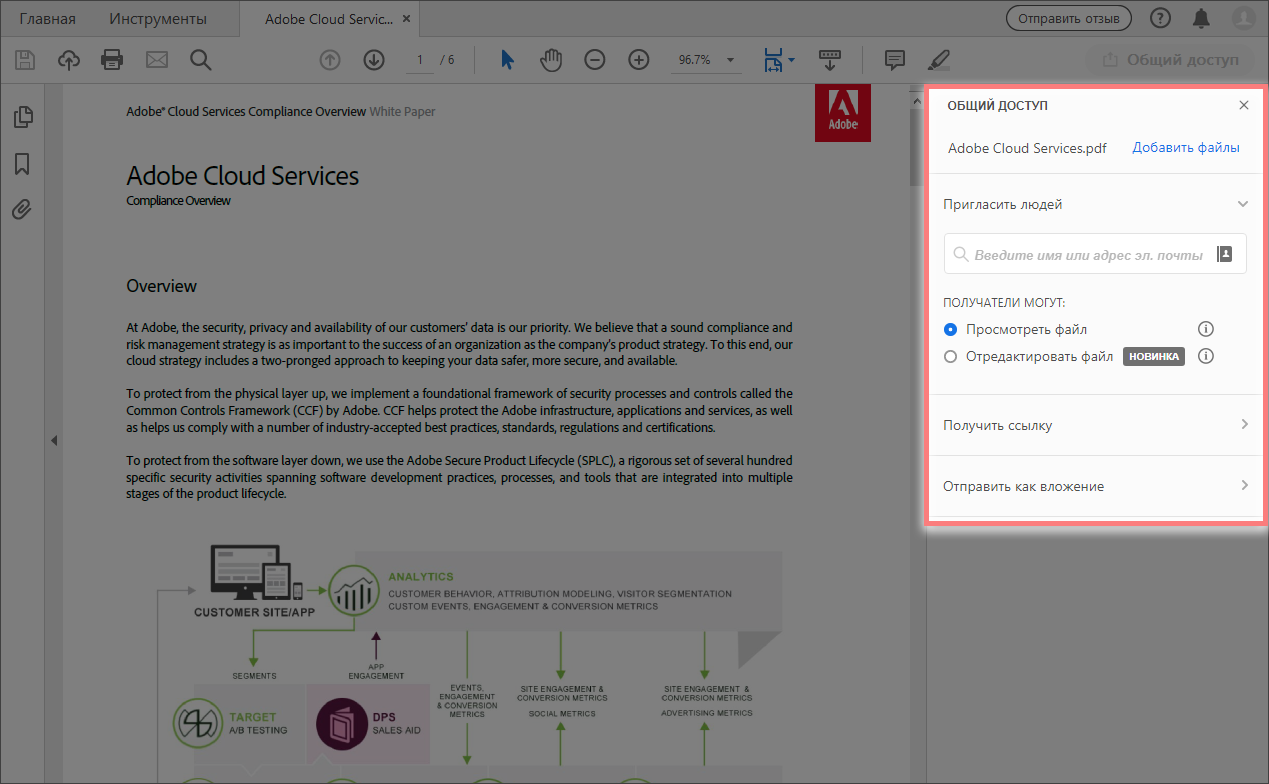Go to next page arrow
The width and height of the screenshot is (1269, 784).
click(x=374, y=60)
